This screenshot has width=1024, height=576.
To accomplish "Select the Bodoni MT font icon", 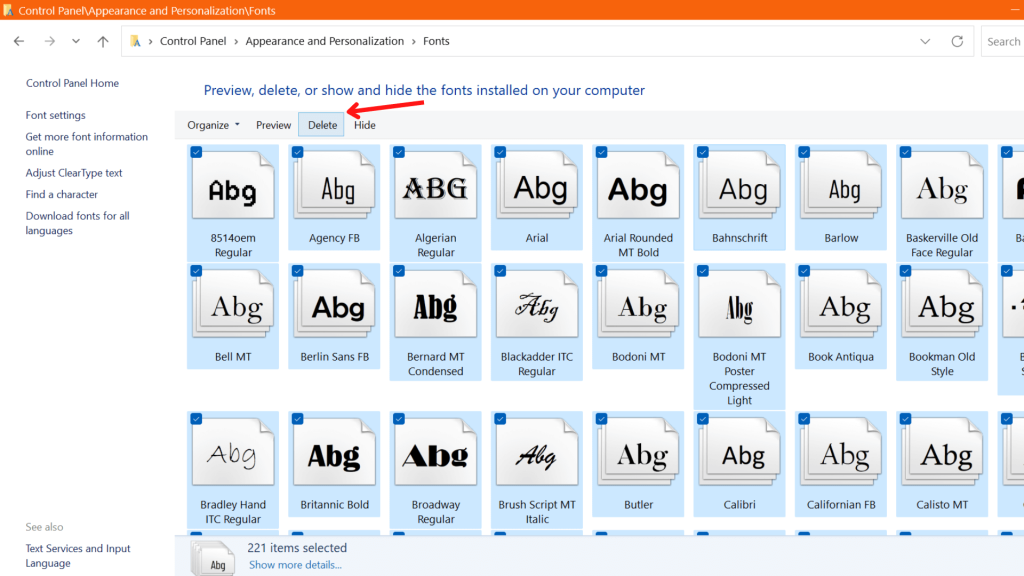I will pyautogui.click(x=638, y=304).
